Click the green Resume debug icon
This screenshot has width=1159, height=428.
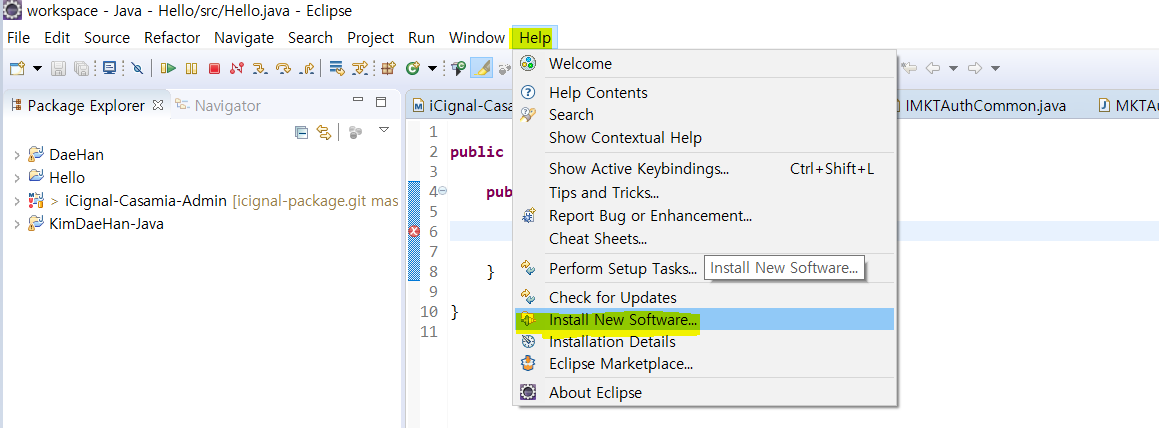169,68
